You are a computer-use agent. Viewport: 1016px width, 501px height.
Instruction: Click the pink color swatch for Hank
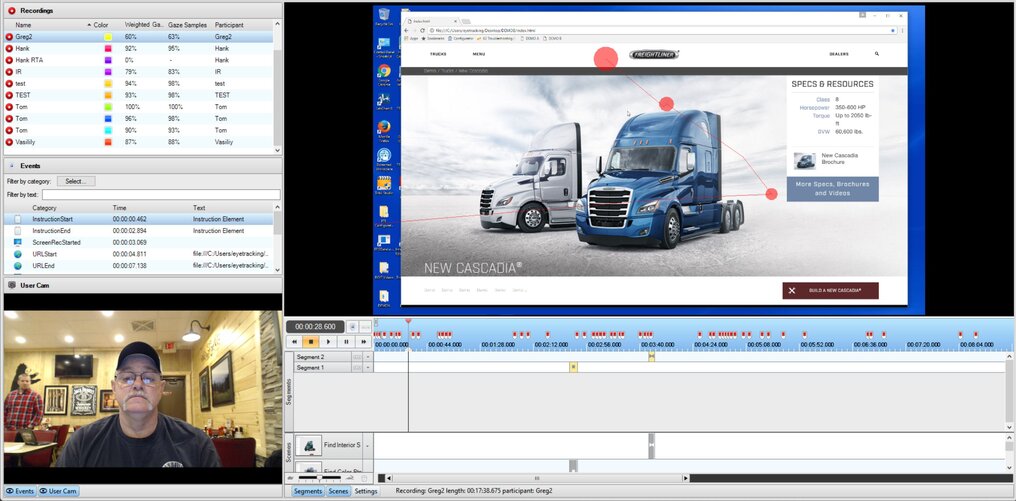point(108,49)
